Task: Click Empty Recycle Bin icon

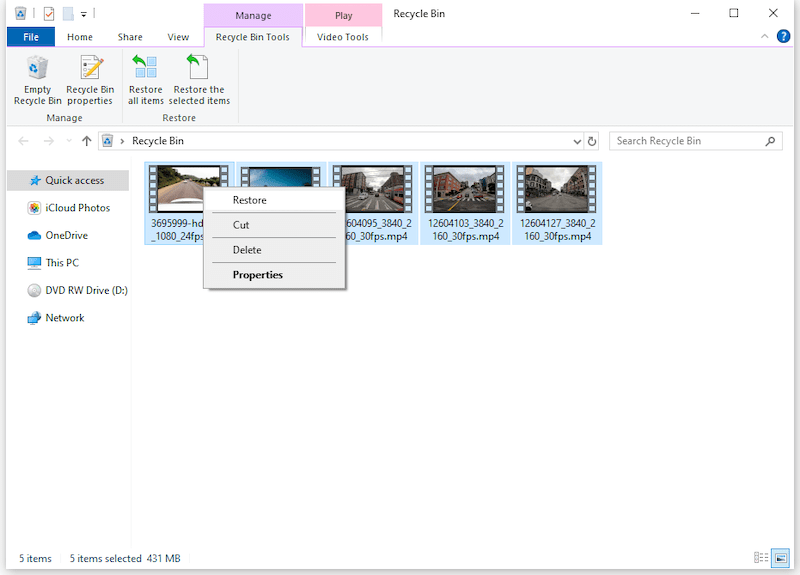Action: tap(37, 67)
